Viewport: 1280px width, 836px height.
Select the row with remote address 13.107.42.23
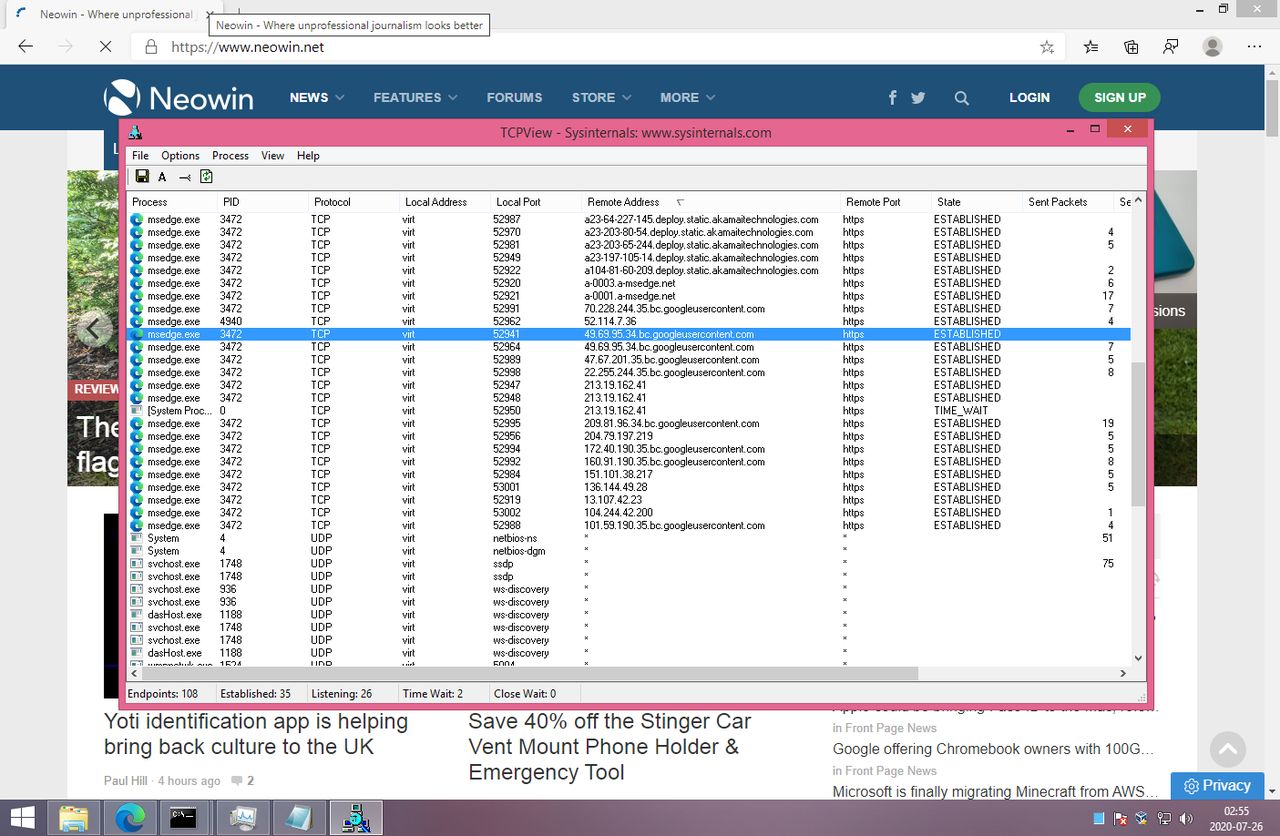pyautogui.click(x=629, y=500)
